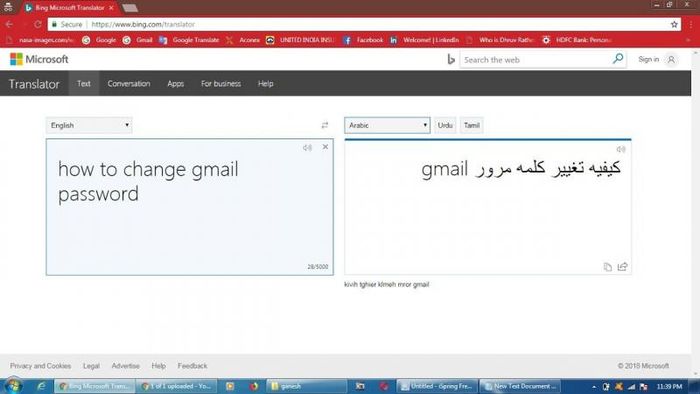Open Welcome LinkedIn bookmark
The height and width of the screenshot is (394, 700).
coord(424,40)
